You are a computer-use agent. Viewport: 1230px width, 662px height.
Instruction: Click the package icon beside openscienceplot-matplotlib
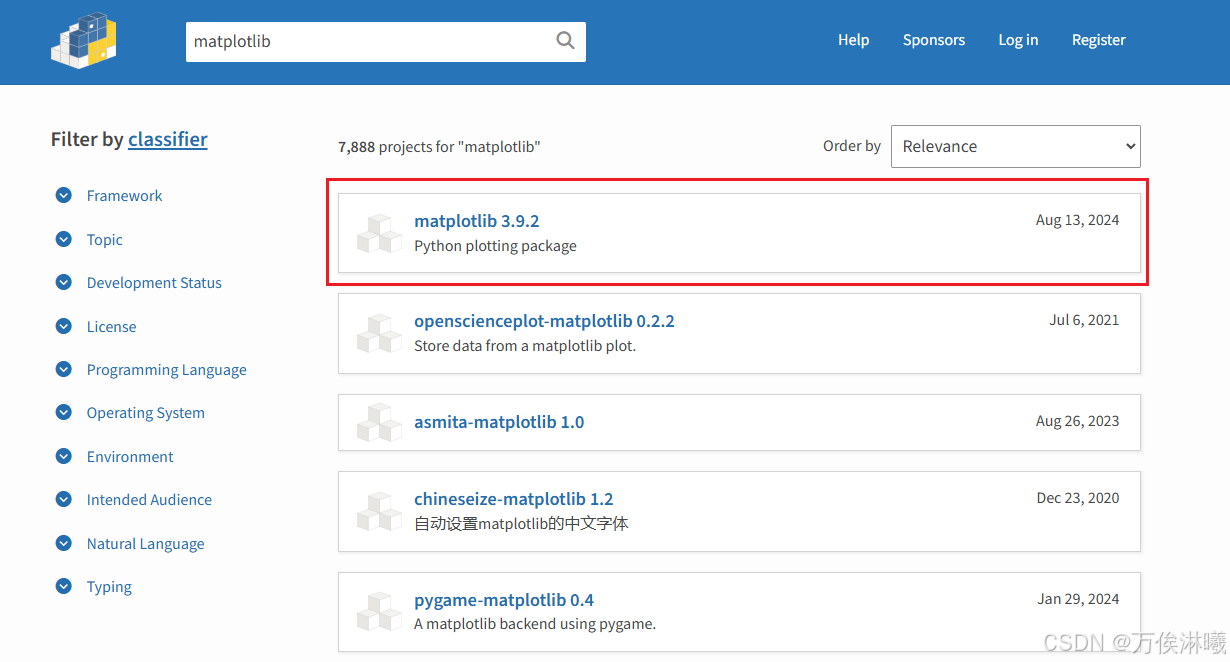pyautogui.click(x=379, y=334)
